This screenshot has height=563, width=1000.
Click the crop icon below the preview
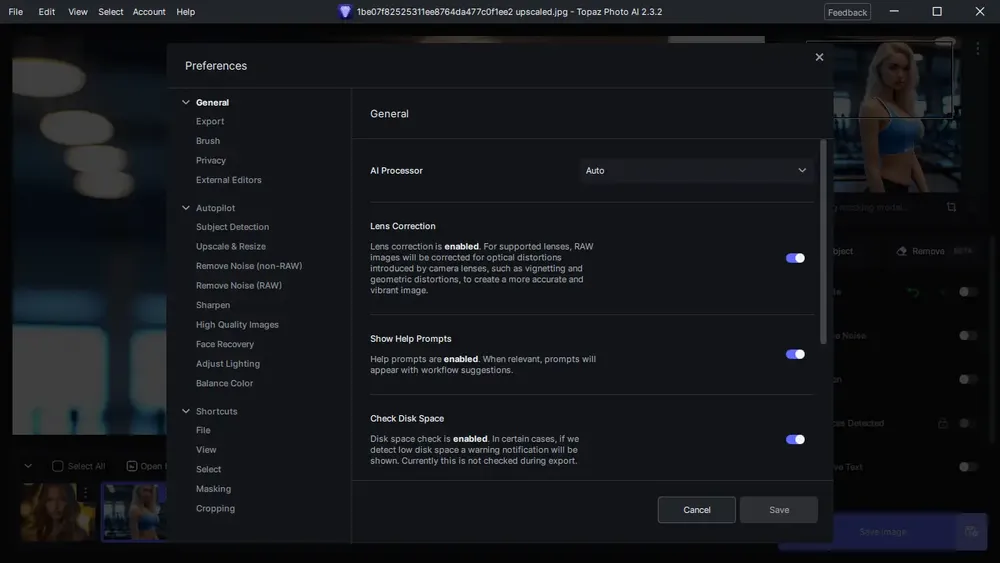coord(951,207)
